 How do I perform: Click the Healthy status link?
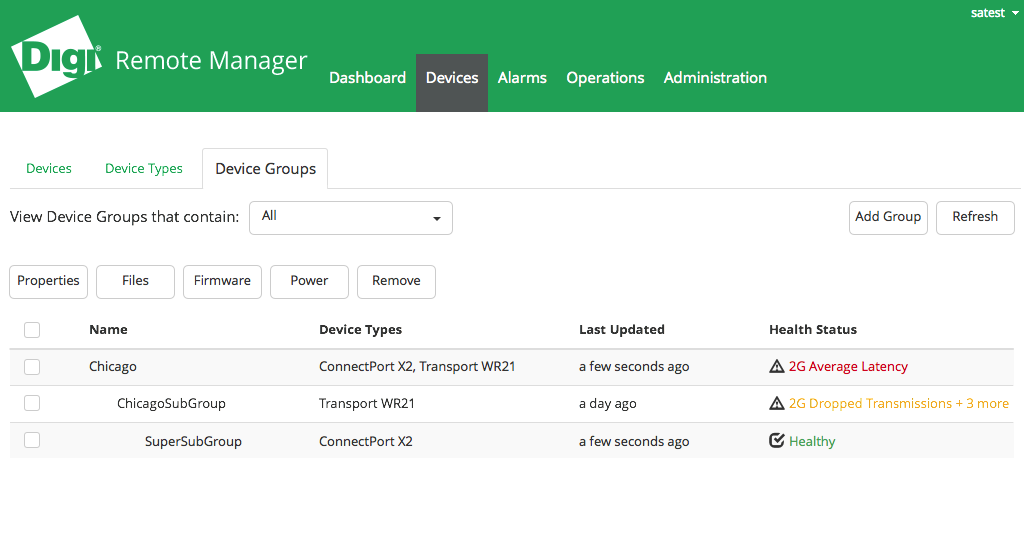point(812,442)
